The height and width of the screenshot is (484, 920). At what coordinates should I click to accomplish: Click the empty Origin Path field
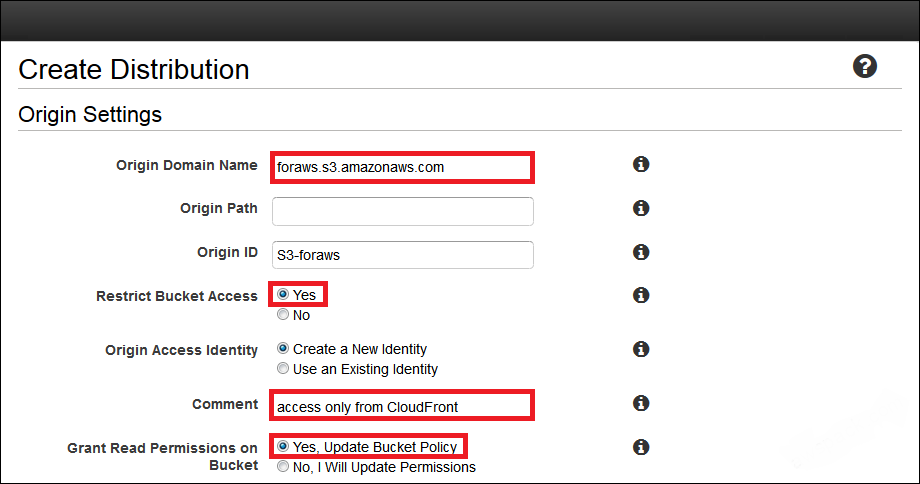[402, 211]
